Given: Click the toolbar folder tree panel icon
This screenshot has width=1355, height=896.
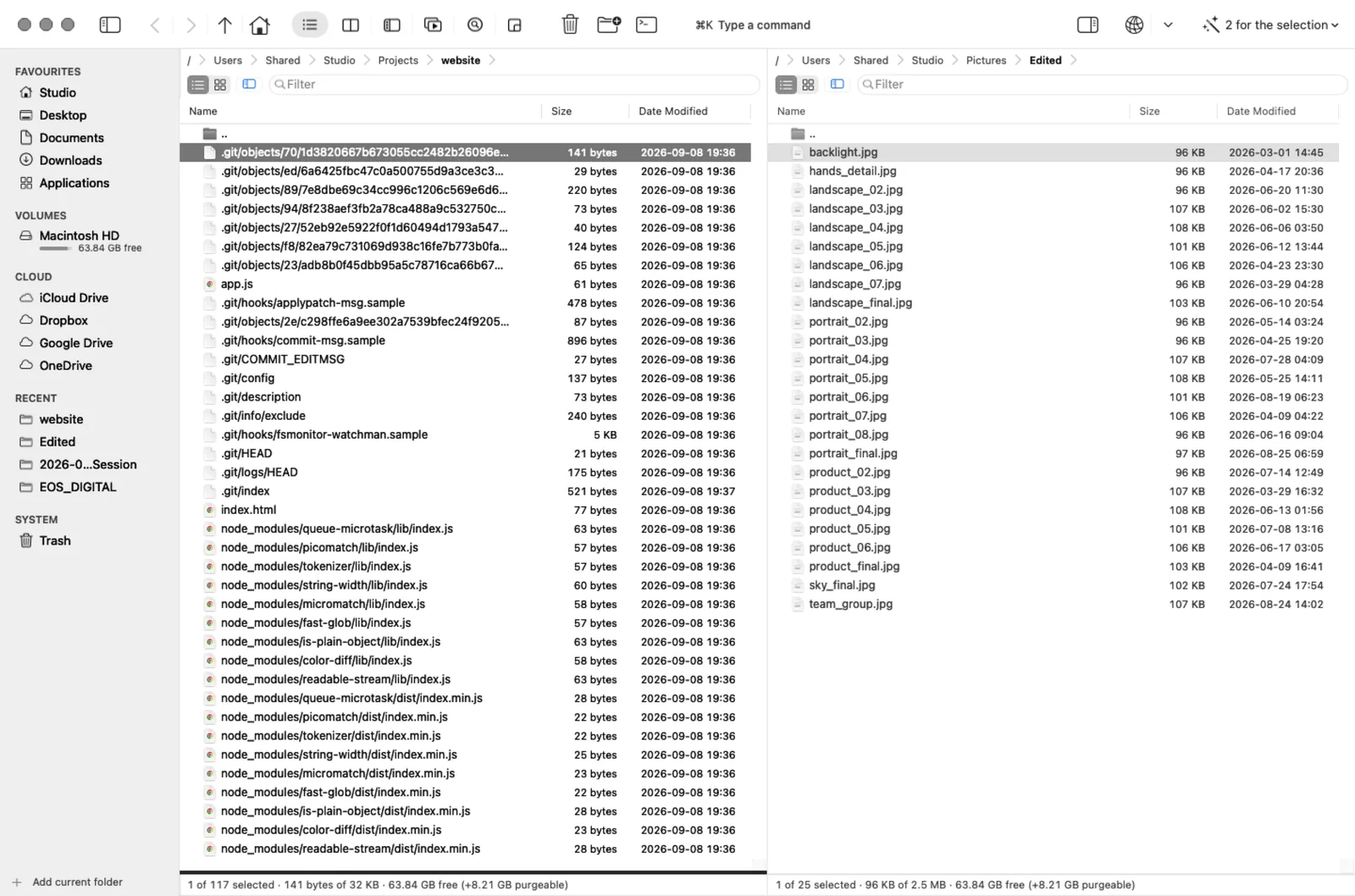Looking at the screenshot, I should 392,25.
